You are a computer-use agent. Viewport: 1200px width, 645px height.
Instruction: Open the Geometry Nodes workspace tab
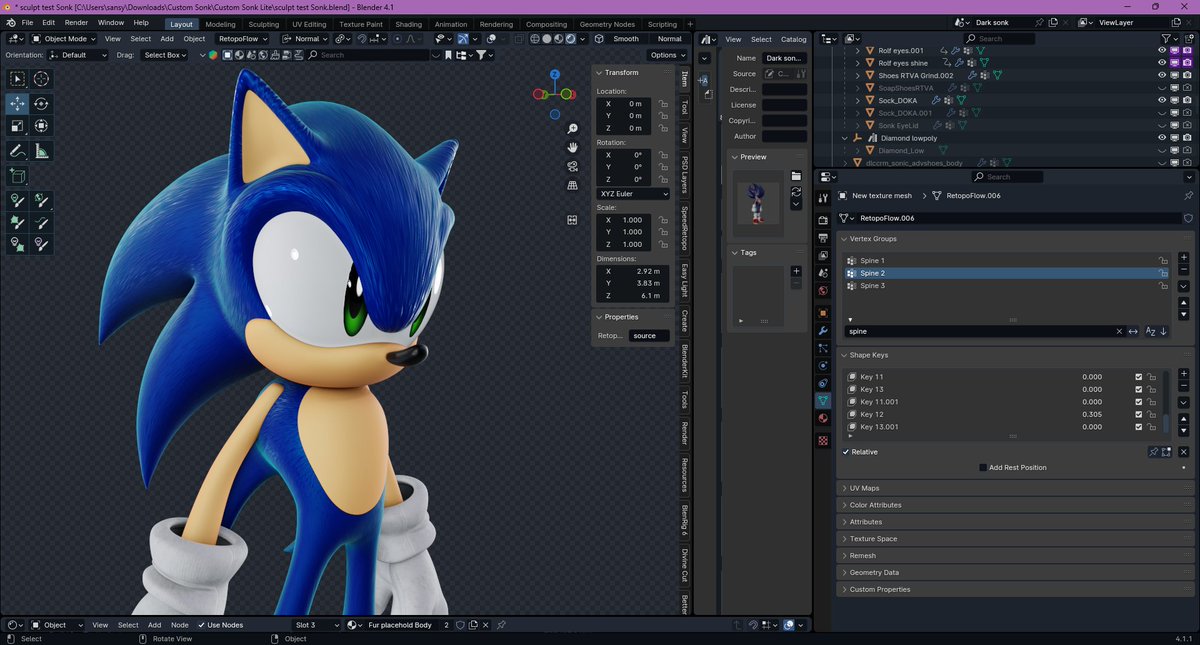point(607,24)
